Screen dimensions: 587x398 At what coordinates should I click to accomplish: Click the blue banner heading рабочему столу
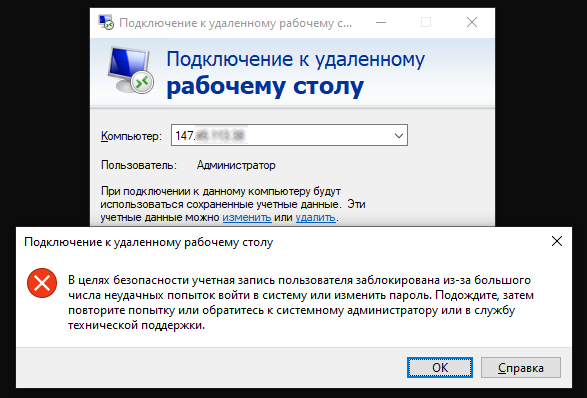[x=265, y=86]
